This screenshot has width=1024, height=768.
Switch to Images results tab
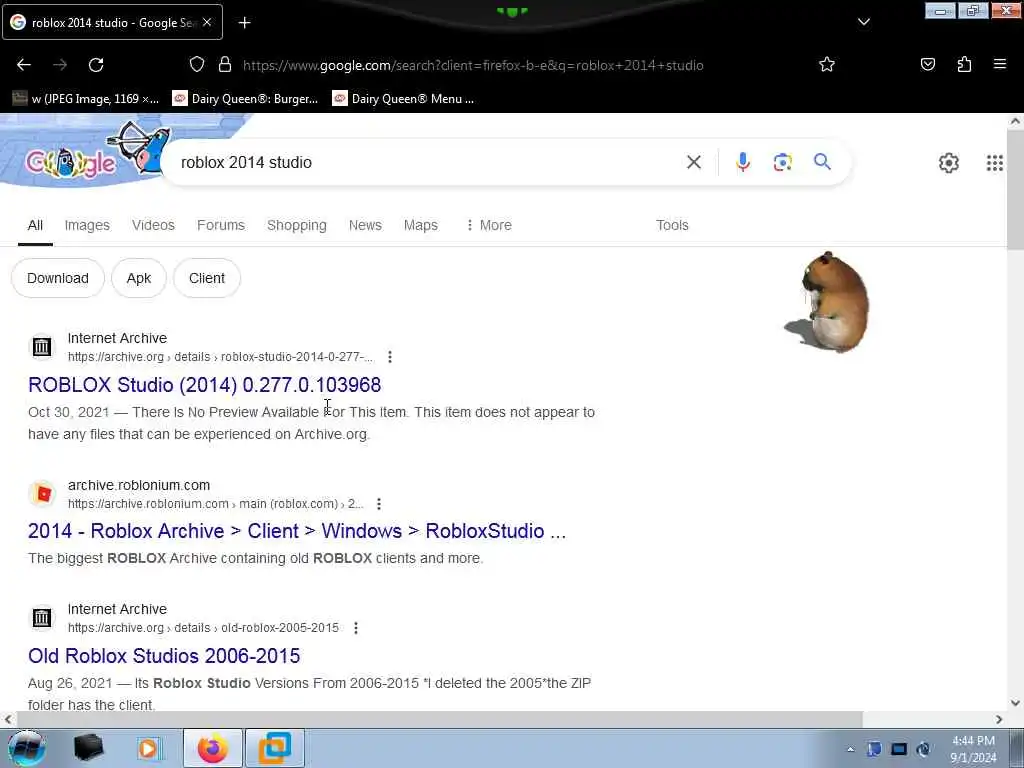87,225
